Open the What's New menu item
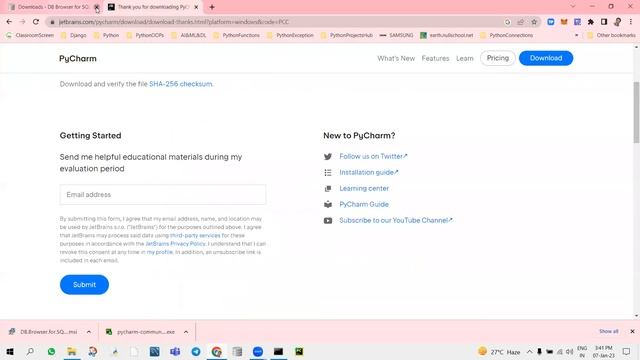640x360 pixels. tap(396, 58)
